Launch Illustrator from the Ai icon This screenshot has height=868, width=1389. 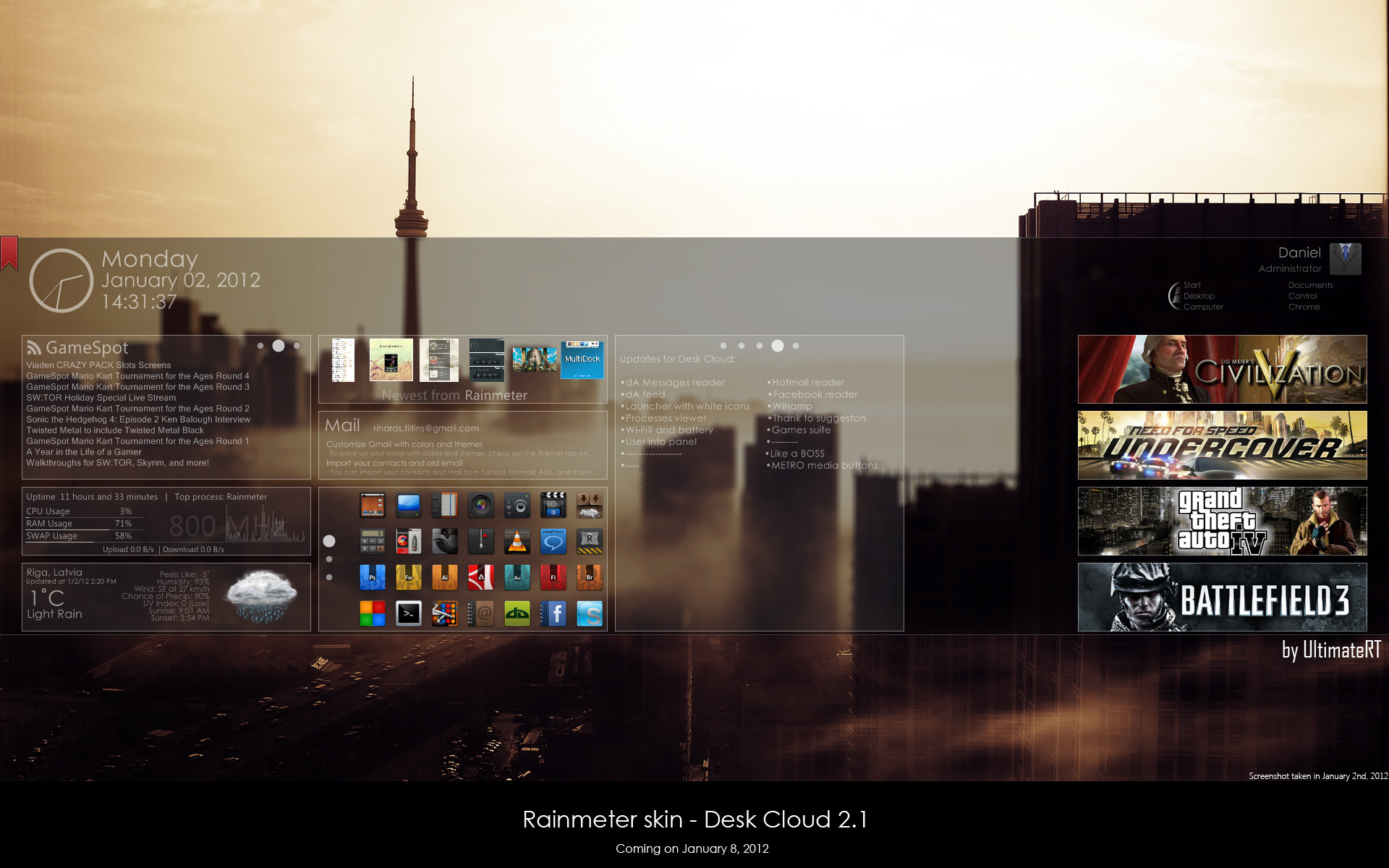(x=445, y=577)
